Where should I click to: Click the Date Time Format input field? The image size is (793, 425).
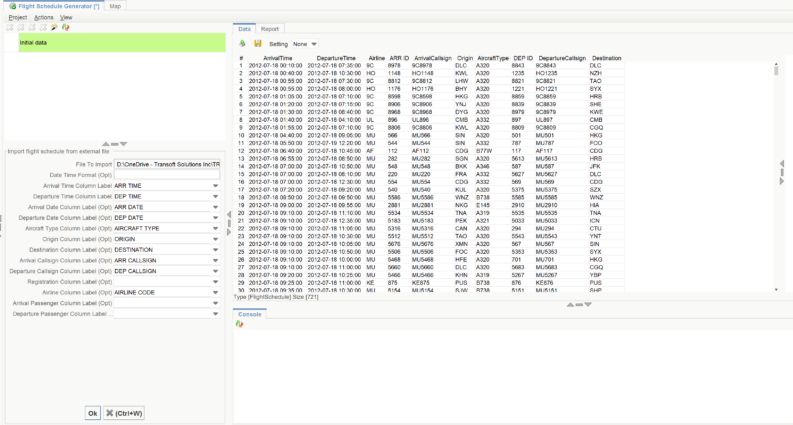coord(166,175)
